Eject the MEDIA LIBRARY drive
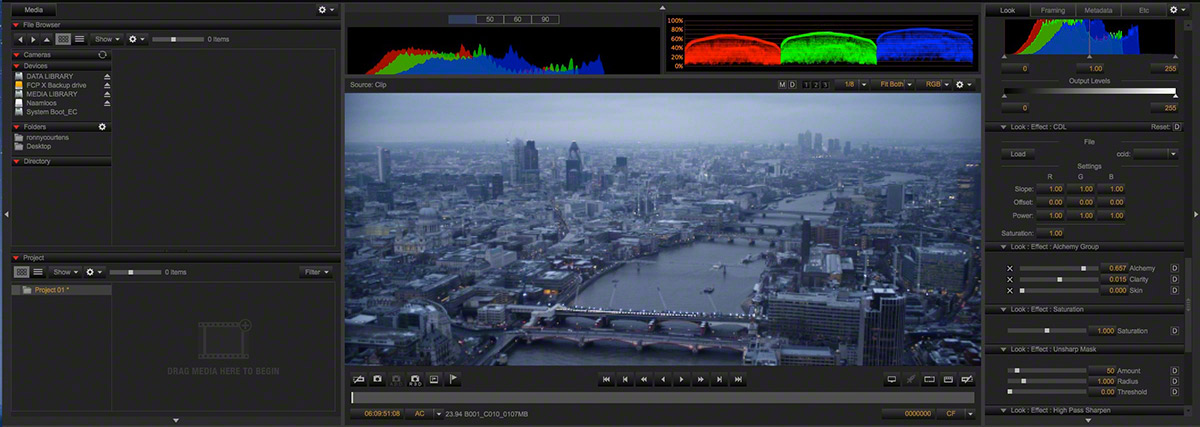 point(107,94)
